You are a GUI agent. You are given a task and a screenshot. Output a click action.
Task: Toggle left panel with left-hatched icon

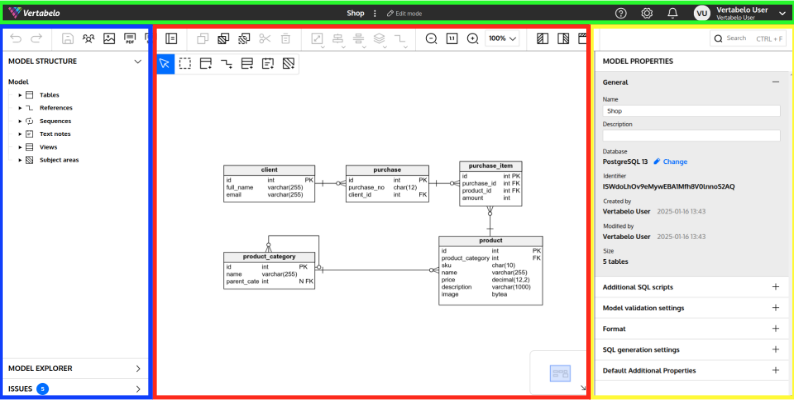click(542, 38)
